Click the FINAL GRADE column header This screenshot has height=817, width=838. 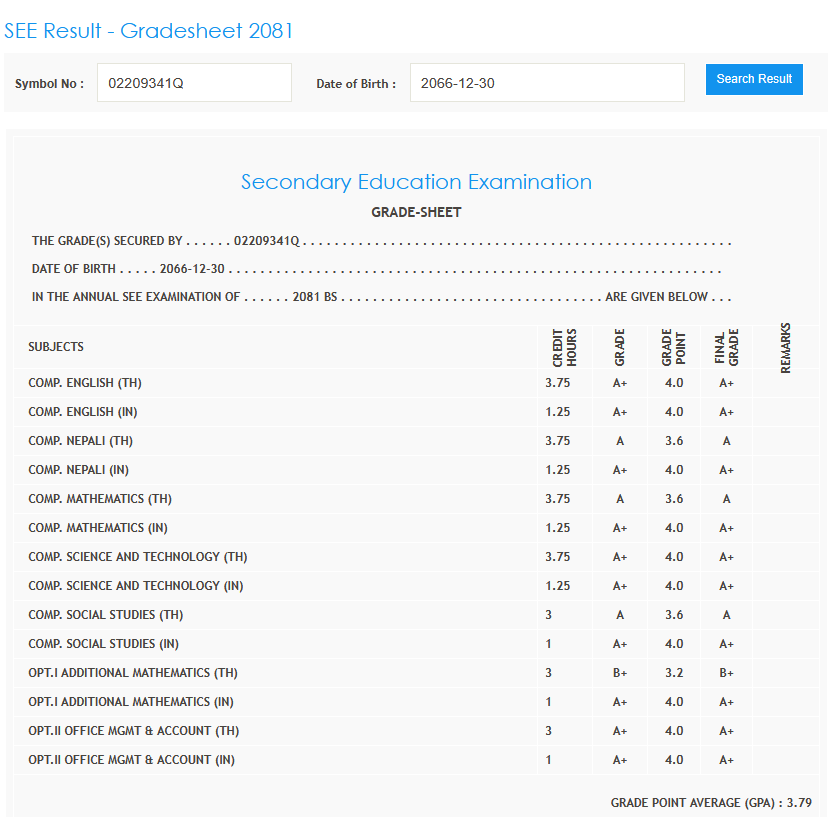tap(726, 347)
